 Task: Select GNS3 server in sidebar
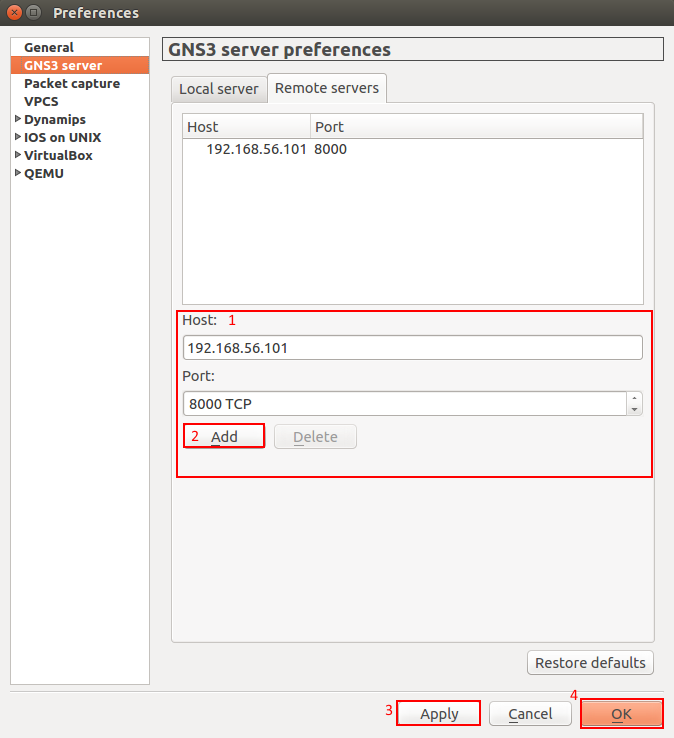point(80,65)
